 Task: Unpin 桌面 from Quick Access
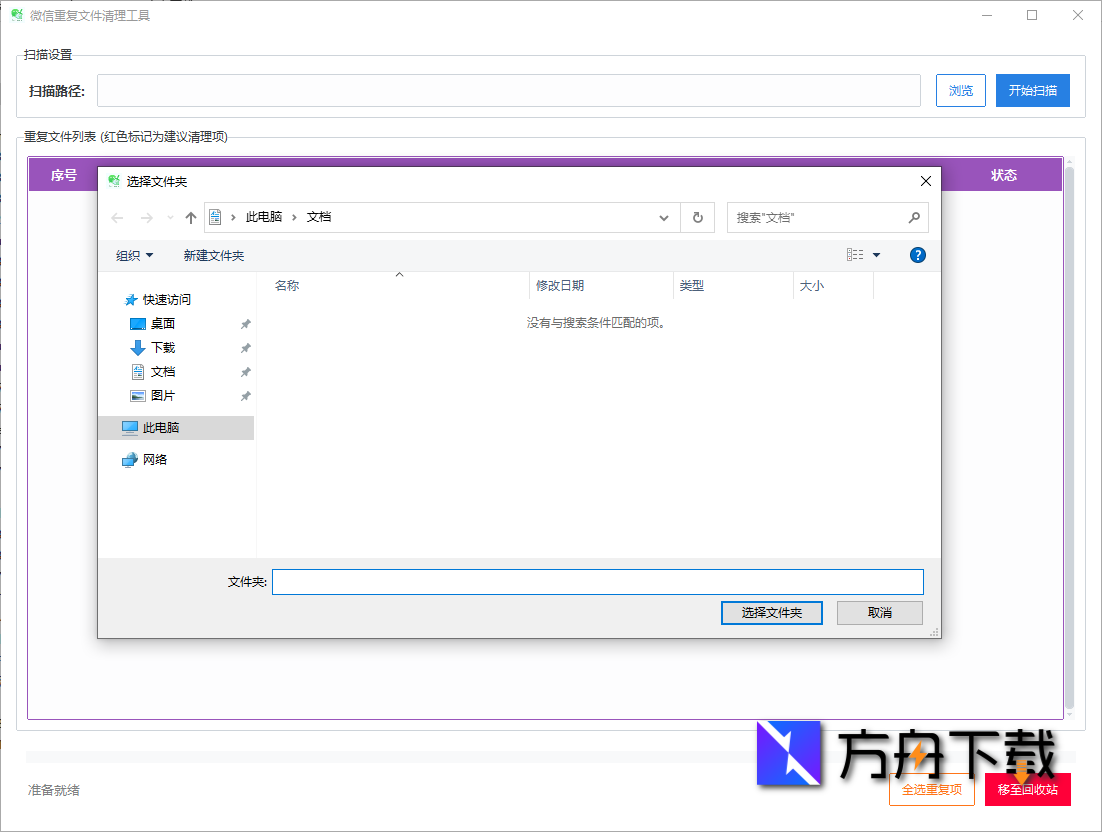point(244,323)
